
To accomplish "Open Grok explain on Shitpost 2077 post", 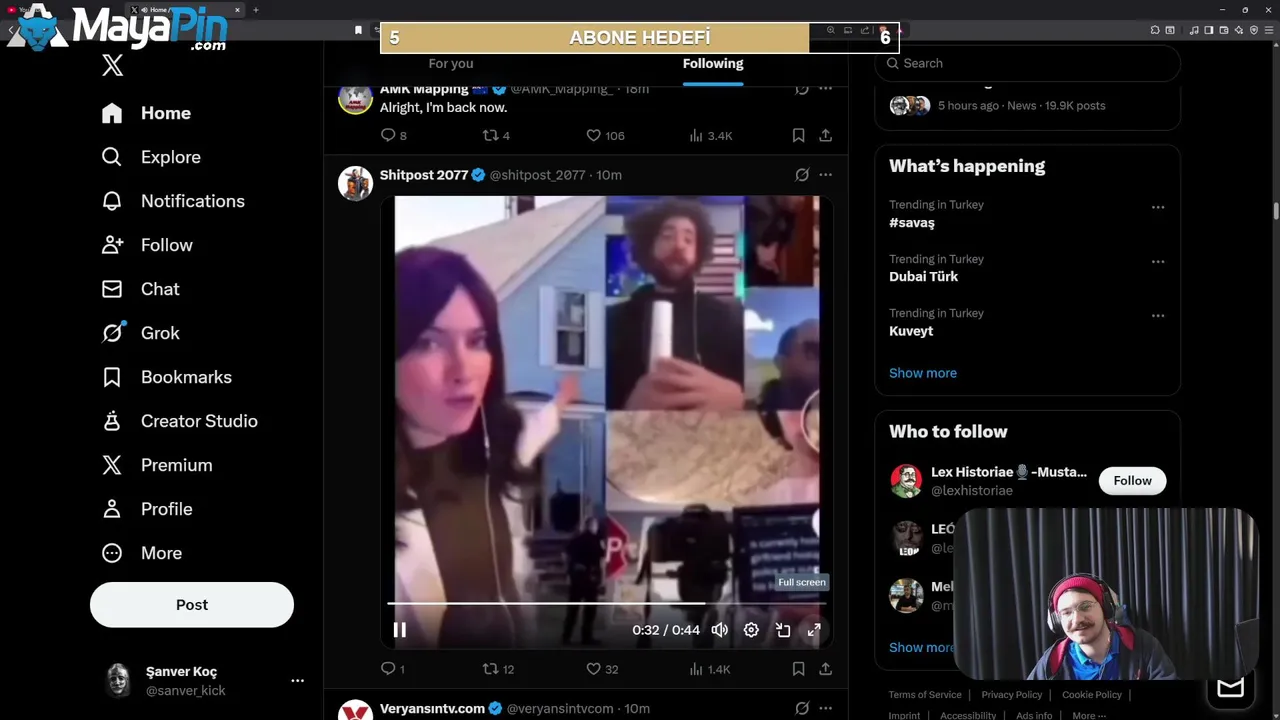I will point(801,175).
